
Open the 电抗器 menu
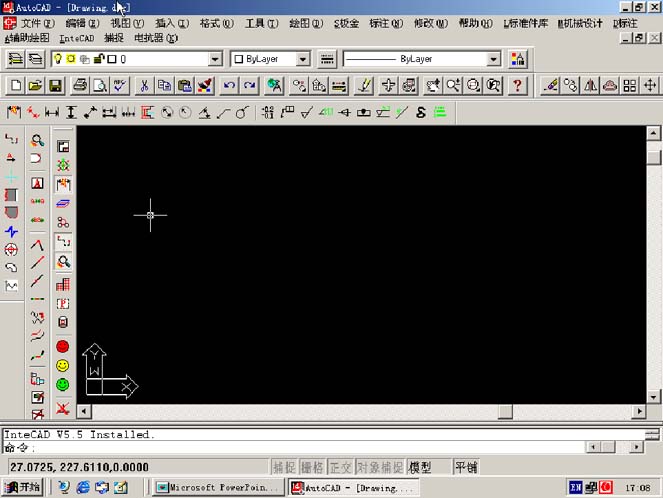tap(156, 38)
